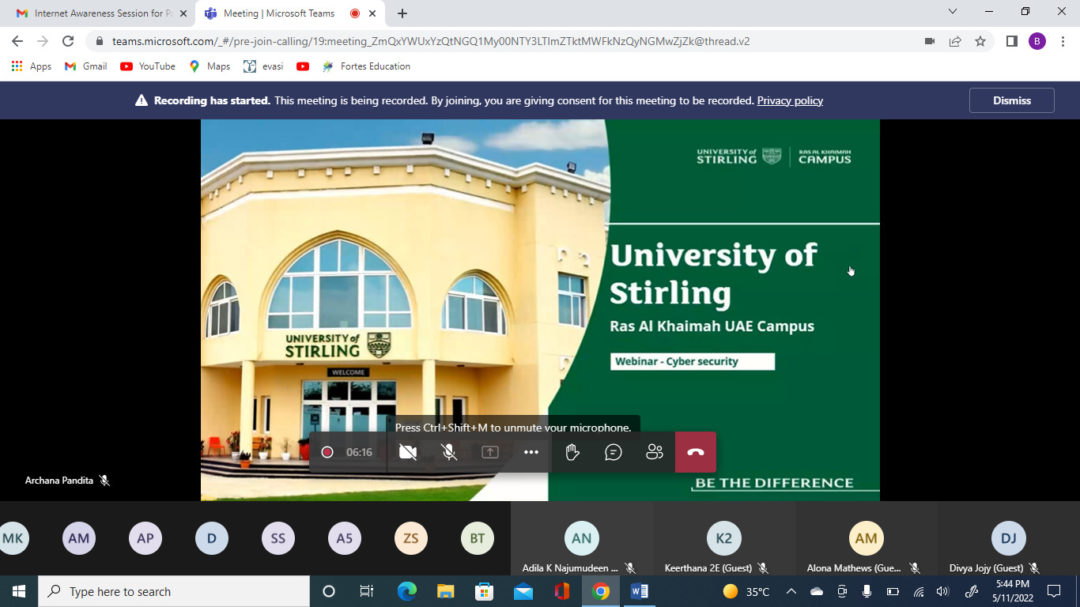This screenshot has height=607, width=1080.
Task: Launch Microsoft Edge from taskbar
Action: tap(406, 591)
